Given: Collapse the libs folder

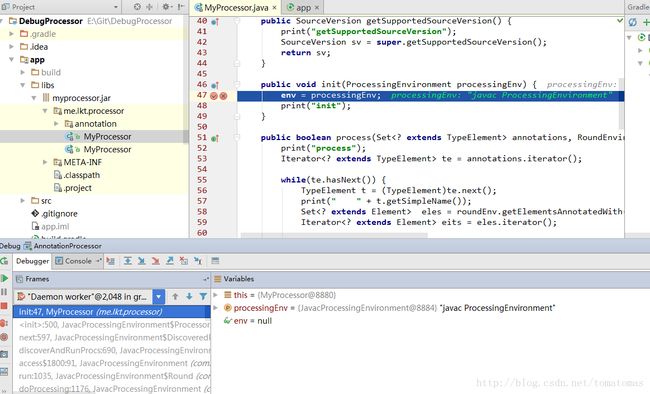Looking at the screenshot, I should pyautogui.click(x=23, y=85).
